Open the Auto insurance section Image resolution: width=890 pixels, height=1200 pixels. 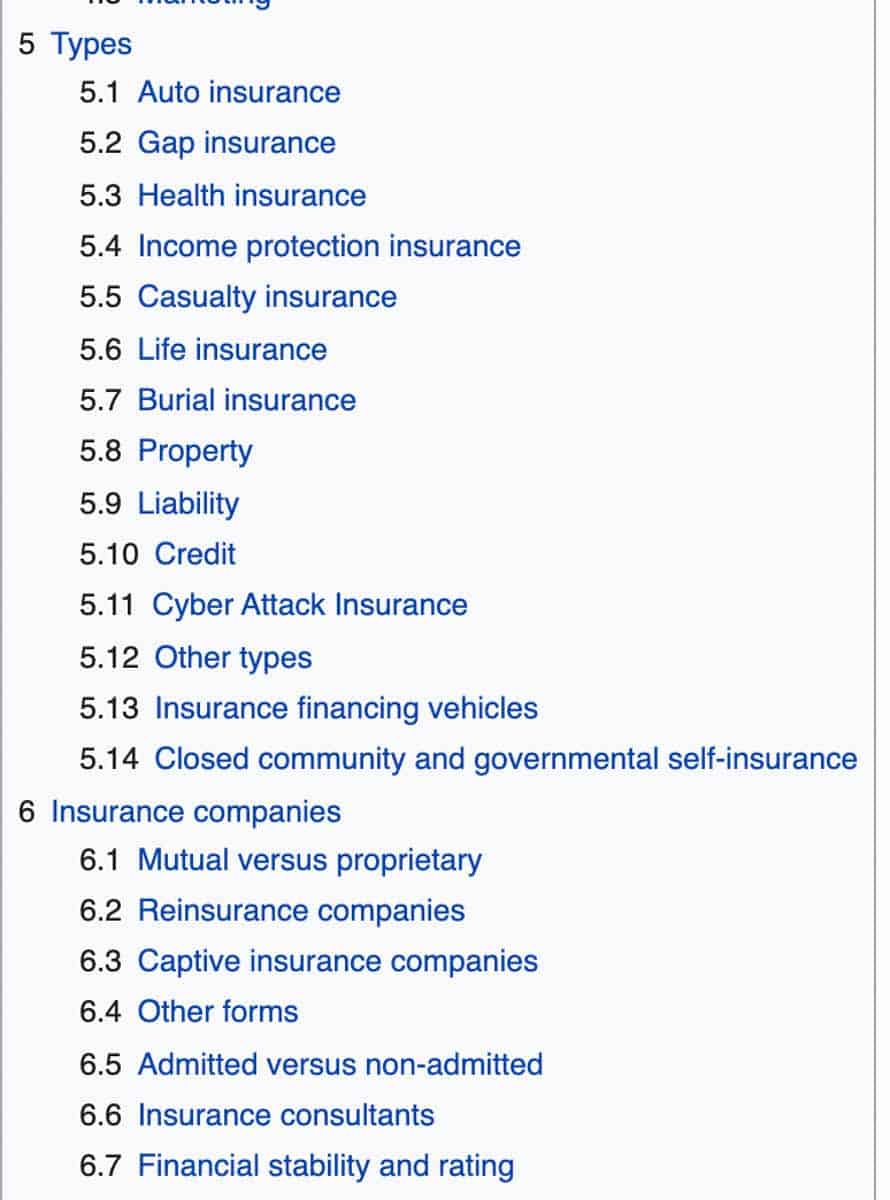(x=239, y=92)
